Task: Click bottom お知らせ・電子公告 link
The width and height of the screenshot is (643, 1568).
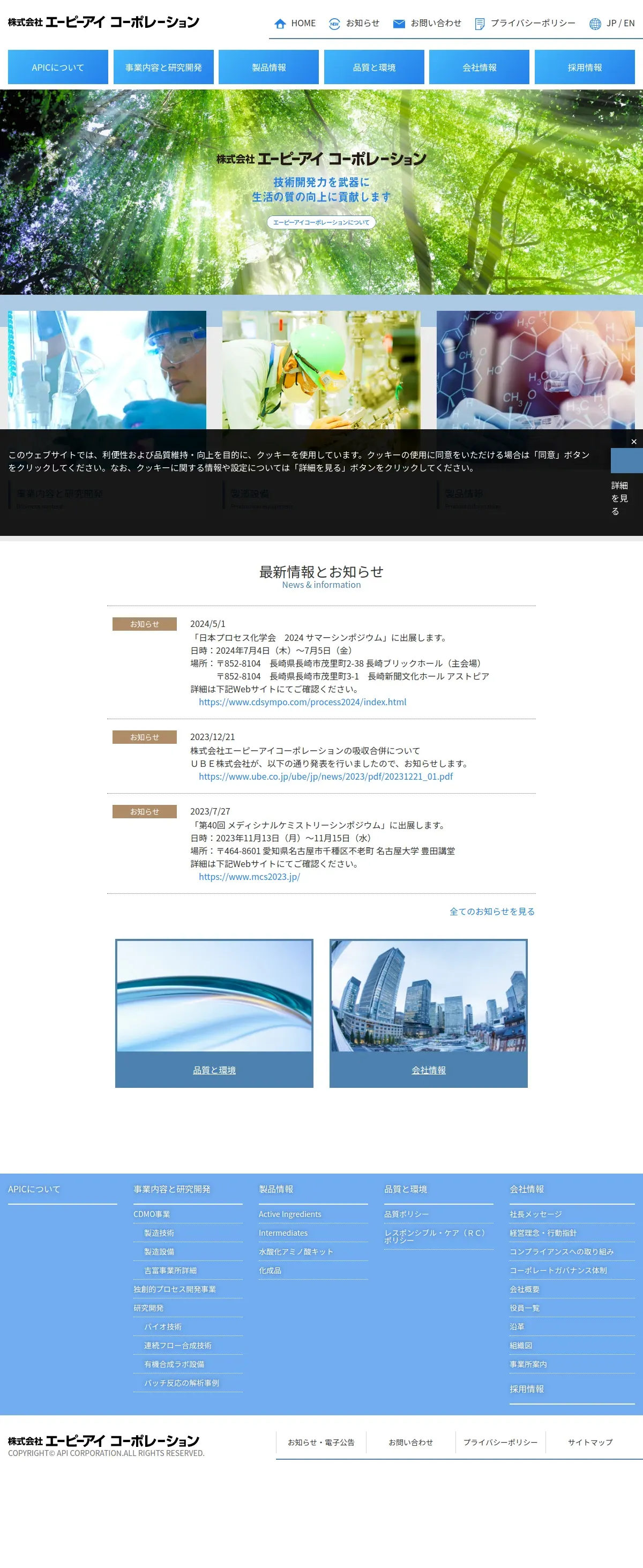Action: coord(321,1442)
